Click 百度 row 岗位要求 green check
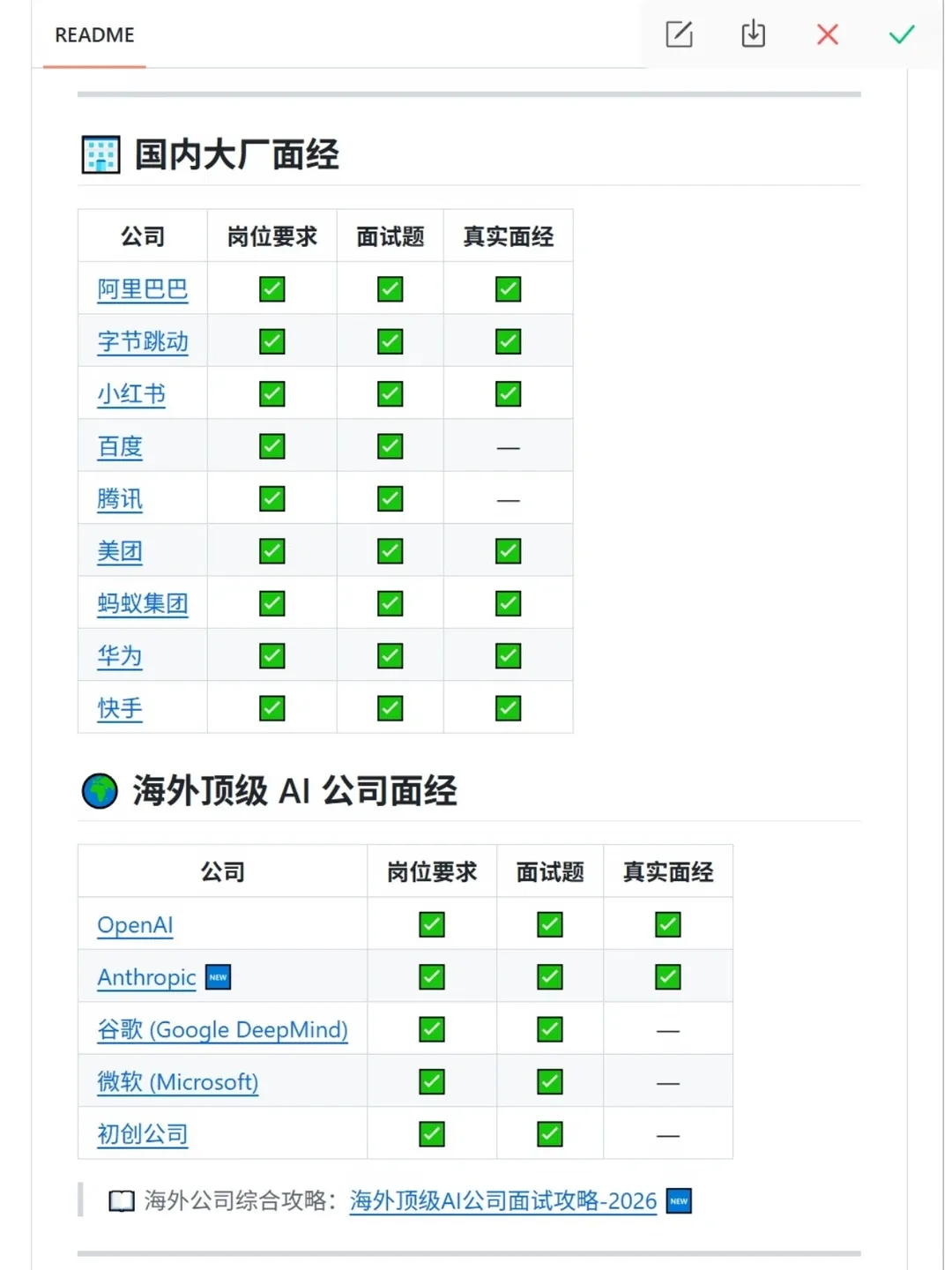This screenshot has height=1270, width=952. pyautogui.click(x=272, y=446)
